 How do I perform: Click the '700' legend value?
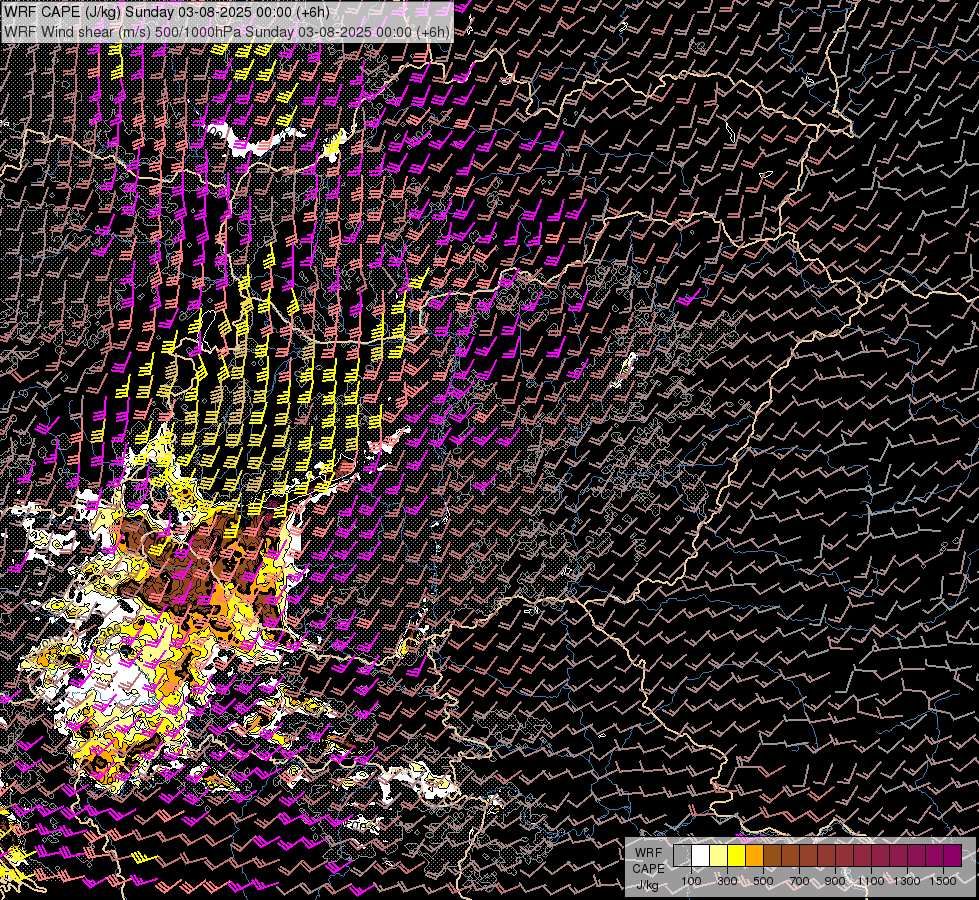tap(799, 881)
